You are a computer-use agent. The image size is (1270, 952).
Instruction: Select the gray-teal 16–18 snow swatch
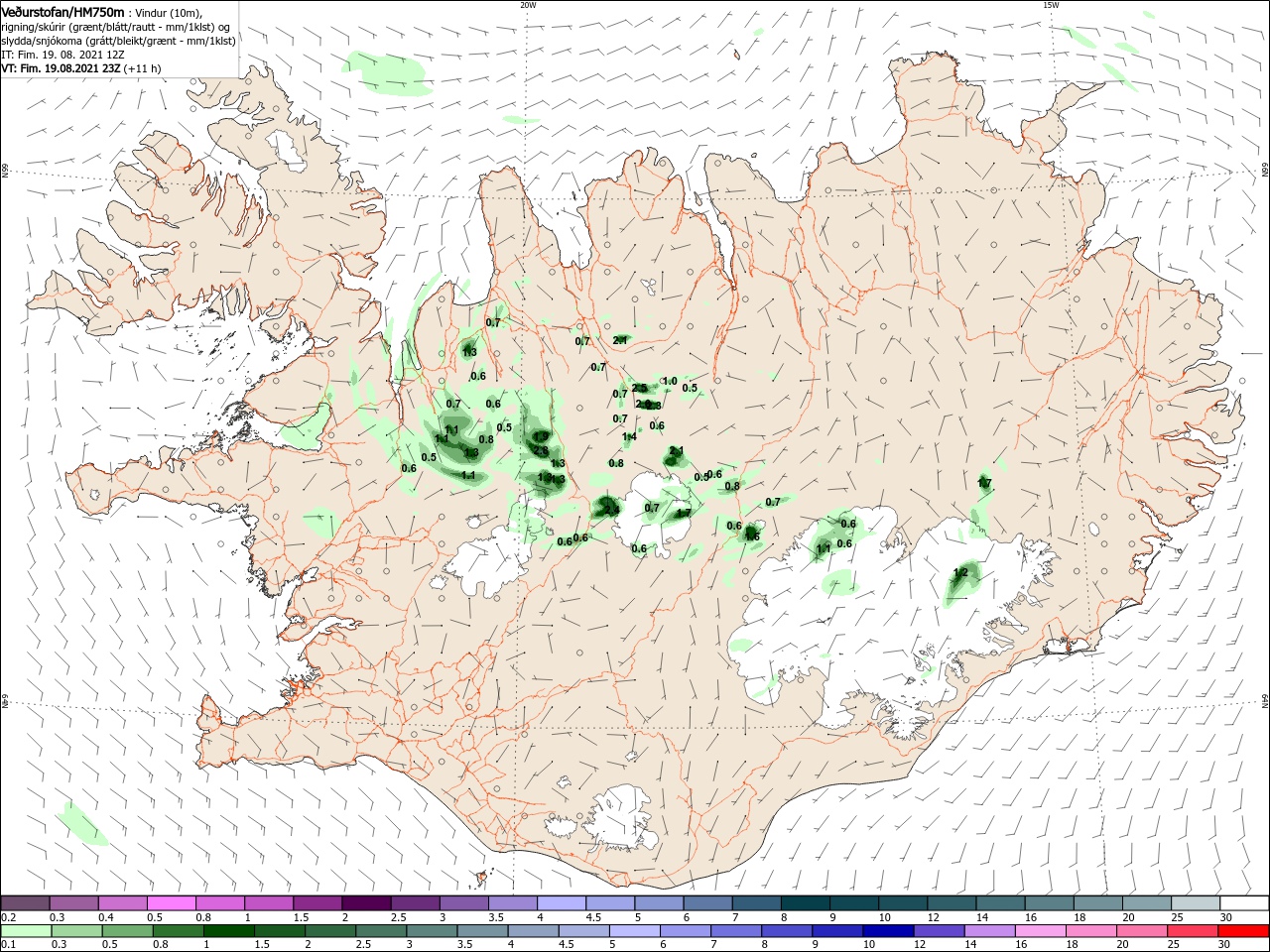1048,903
